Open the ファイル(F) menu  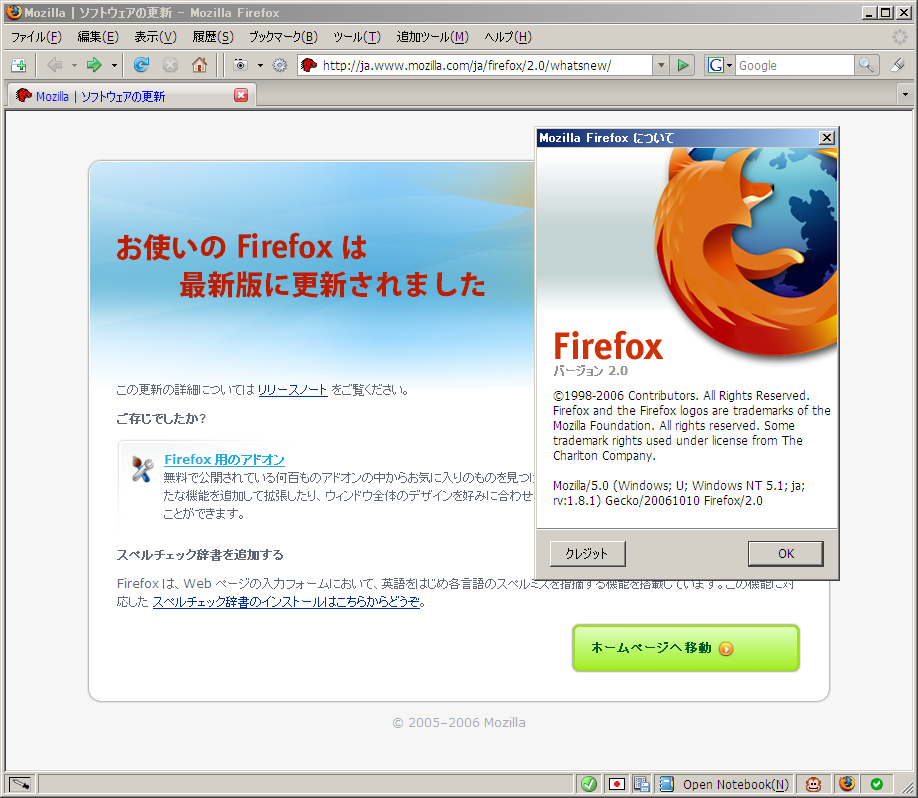coord(36,37)
